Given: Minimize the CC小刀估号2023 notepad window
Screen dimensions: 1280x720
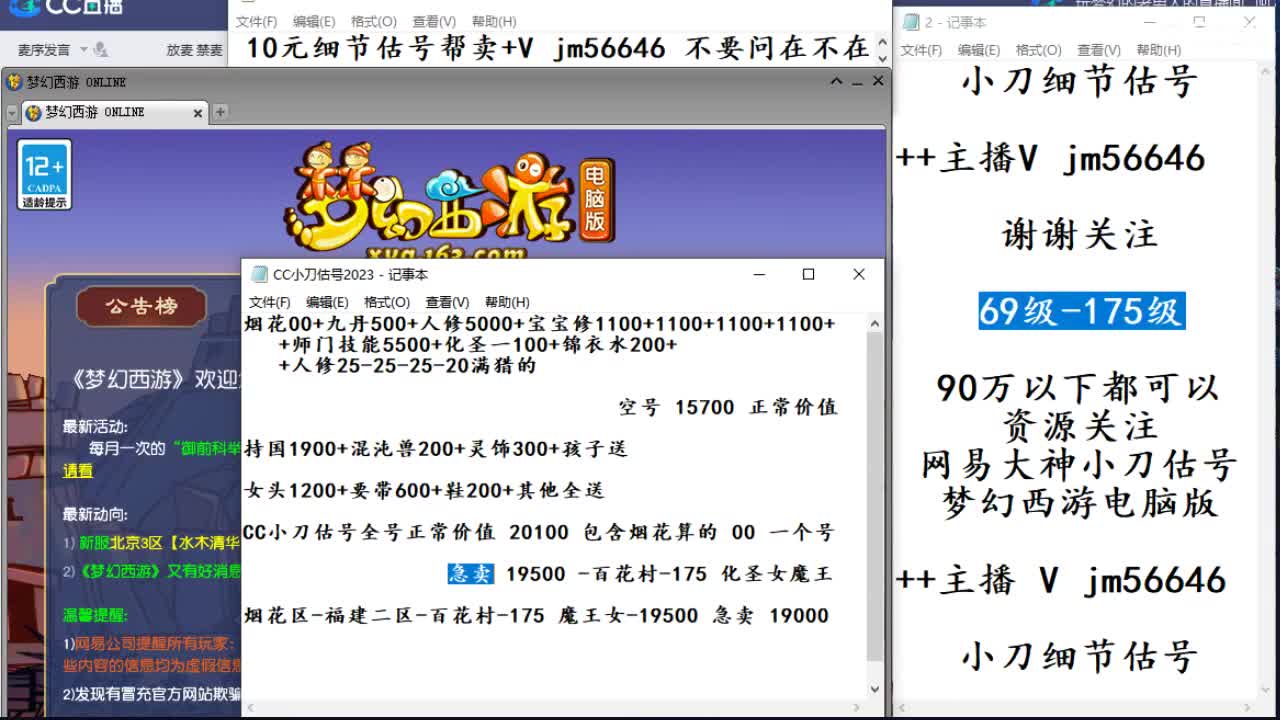Looking at the screenshot, I should click(760, 274).
